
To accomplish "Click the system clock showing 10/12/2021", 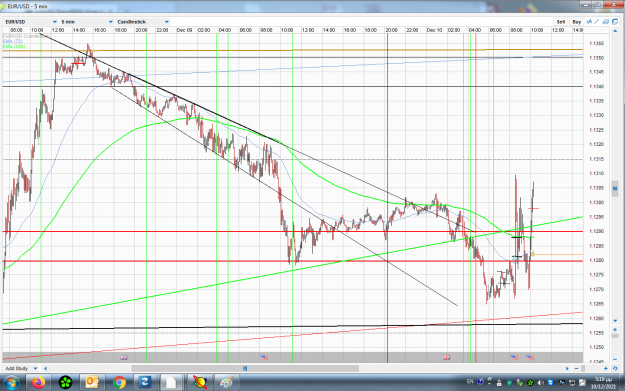I will pos(603,383).
